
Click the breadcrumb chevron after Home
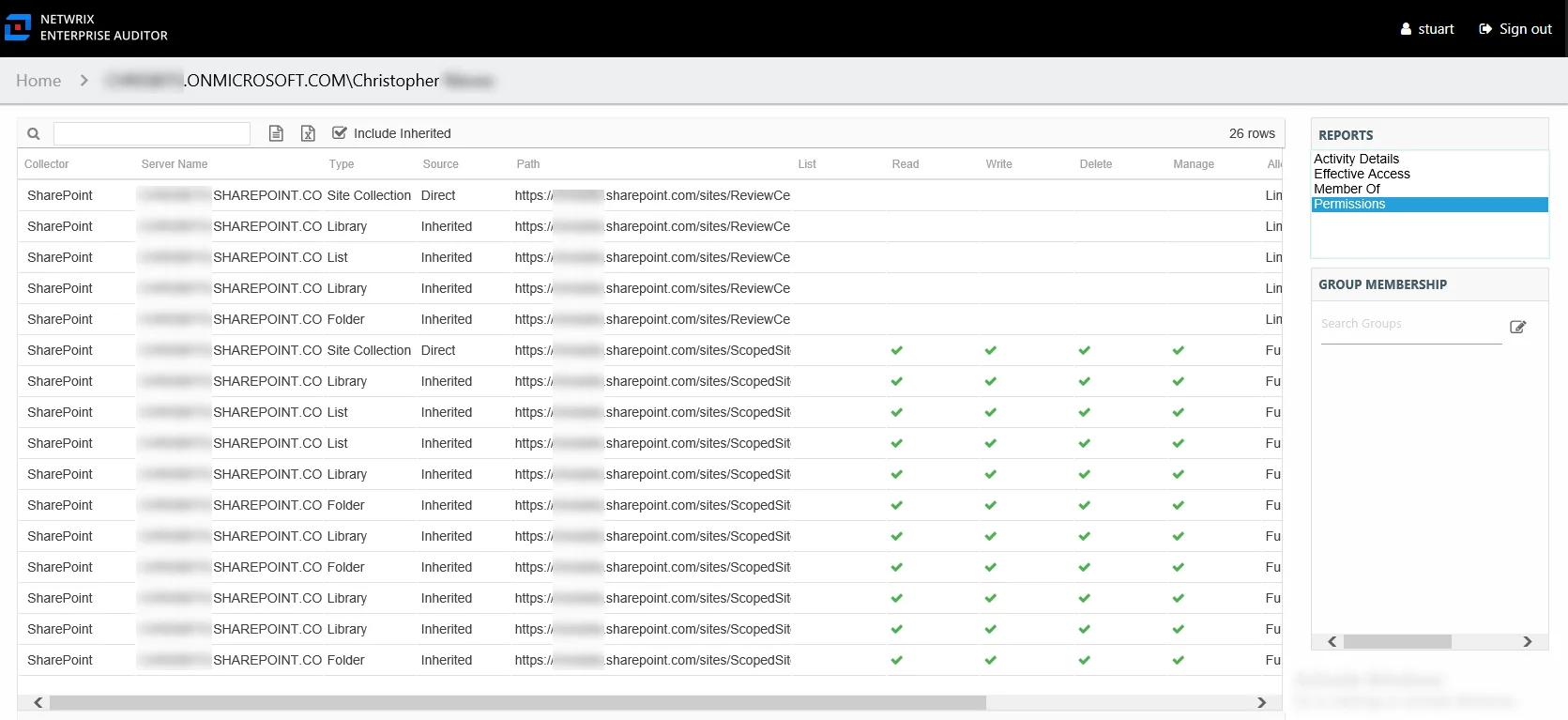tap(84, 81)
